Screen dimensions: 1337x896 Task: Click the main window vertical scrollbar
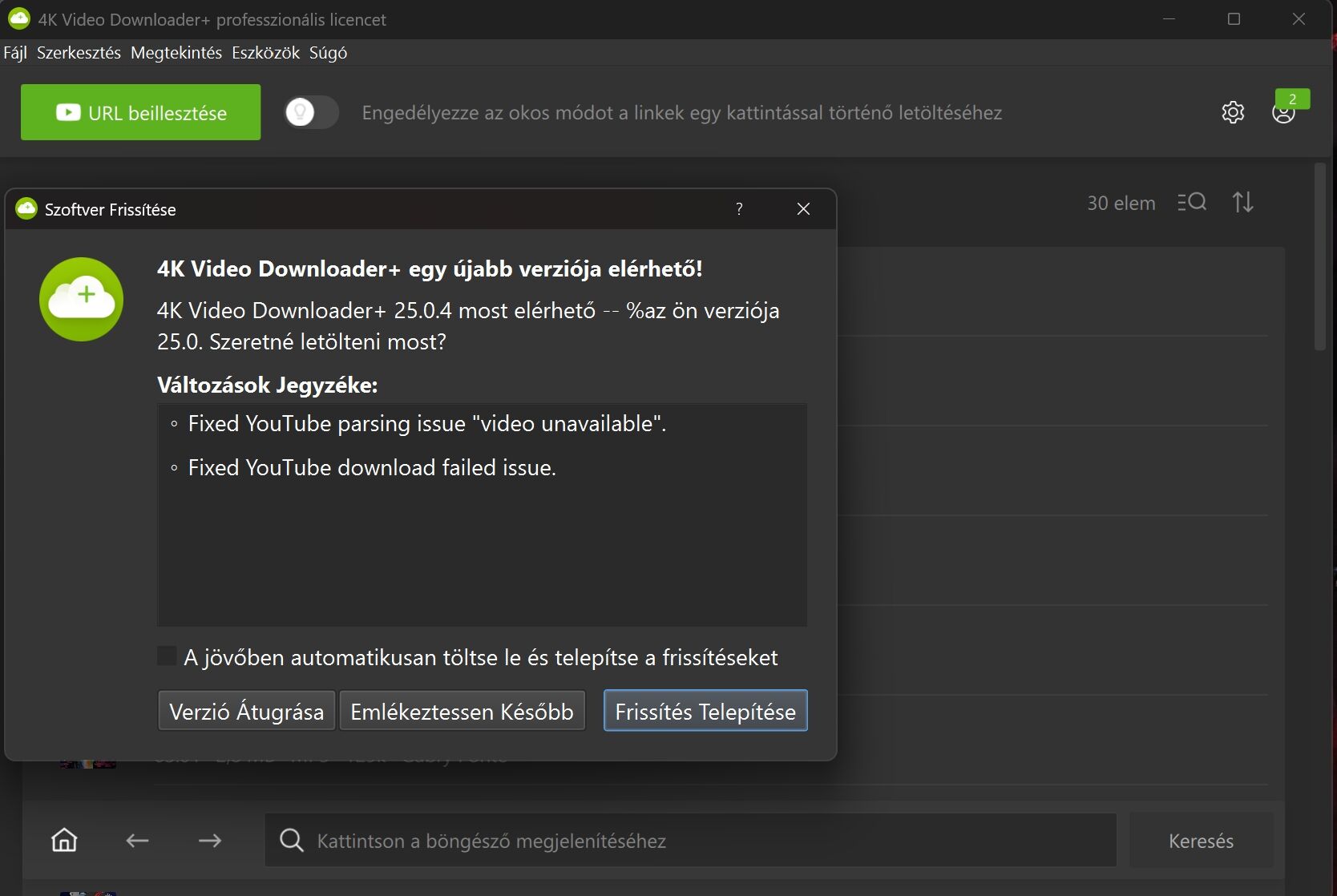tap(1320, 256)
